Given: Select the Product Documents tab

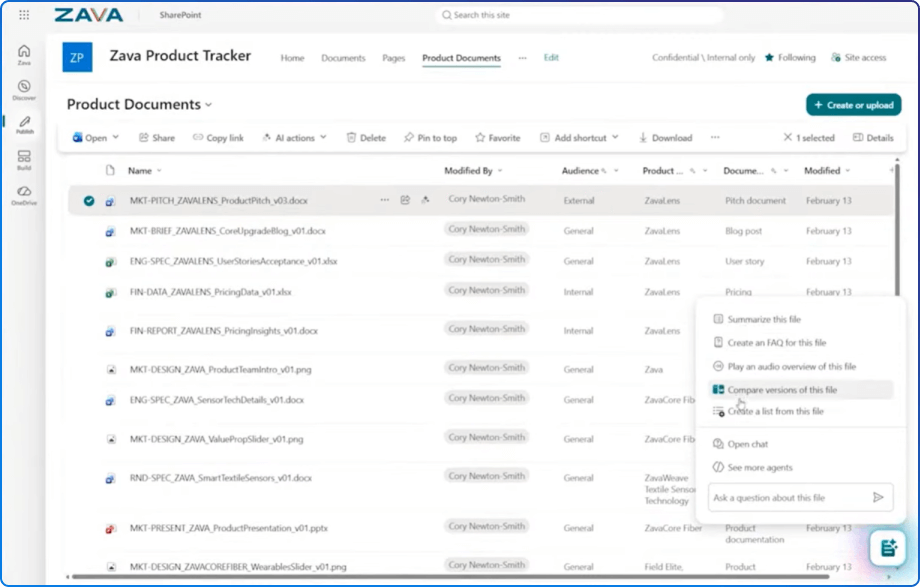Looking at the screenshot, I should (x=461, y=58).
